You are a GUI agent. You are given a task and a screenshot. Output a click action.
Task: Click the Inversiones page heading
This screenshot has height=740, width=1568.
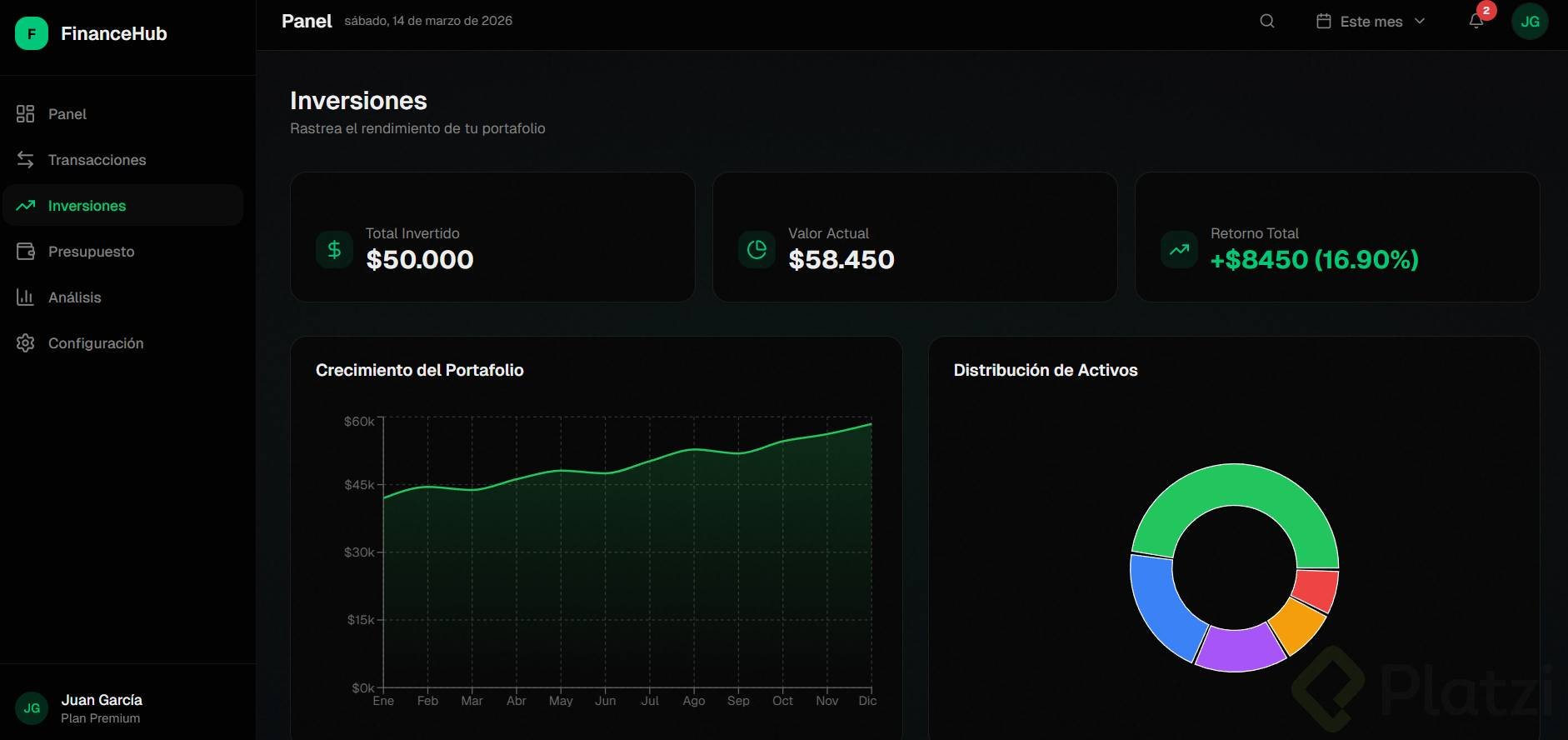[x=358, y=101]
